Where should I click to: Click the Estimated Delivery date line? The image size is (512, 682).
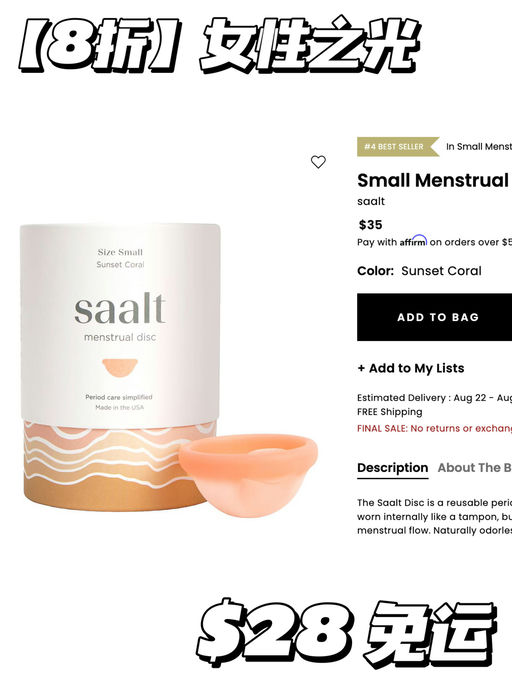click(x=435, y=398)
